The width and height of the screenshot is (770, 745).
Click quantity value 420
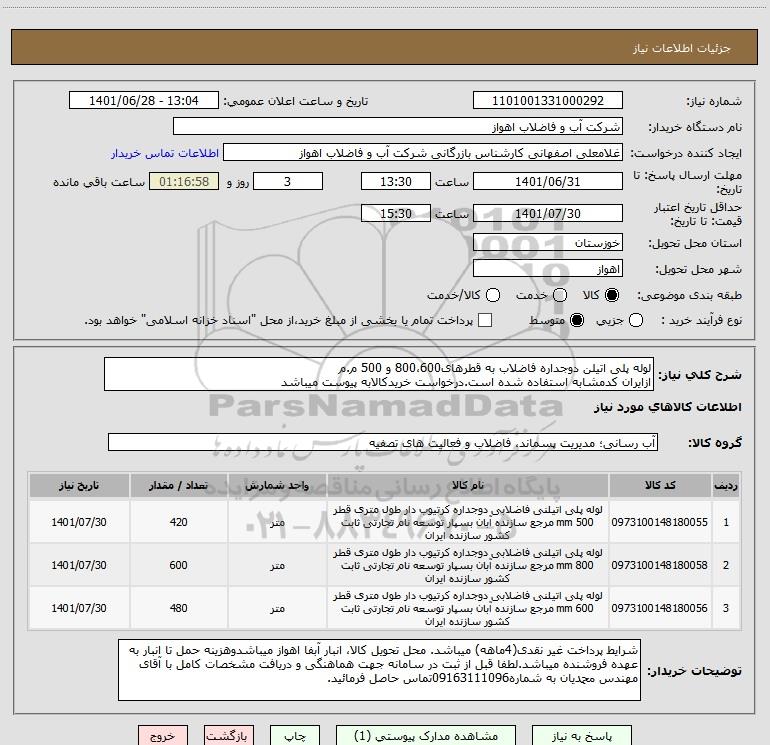pos(179,522)
